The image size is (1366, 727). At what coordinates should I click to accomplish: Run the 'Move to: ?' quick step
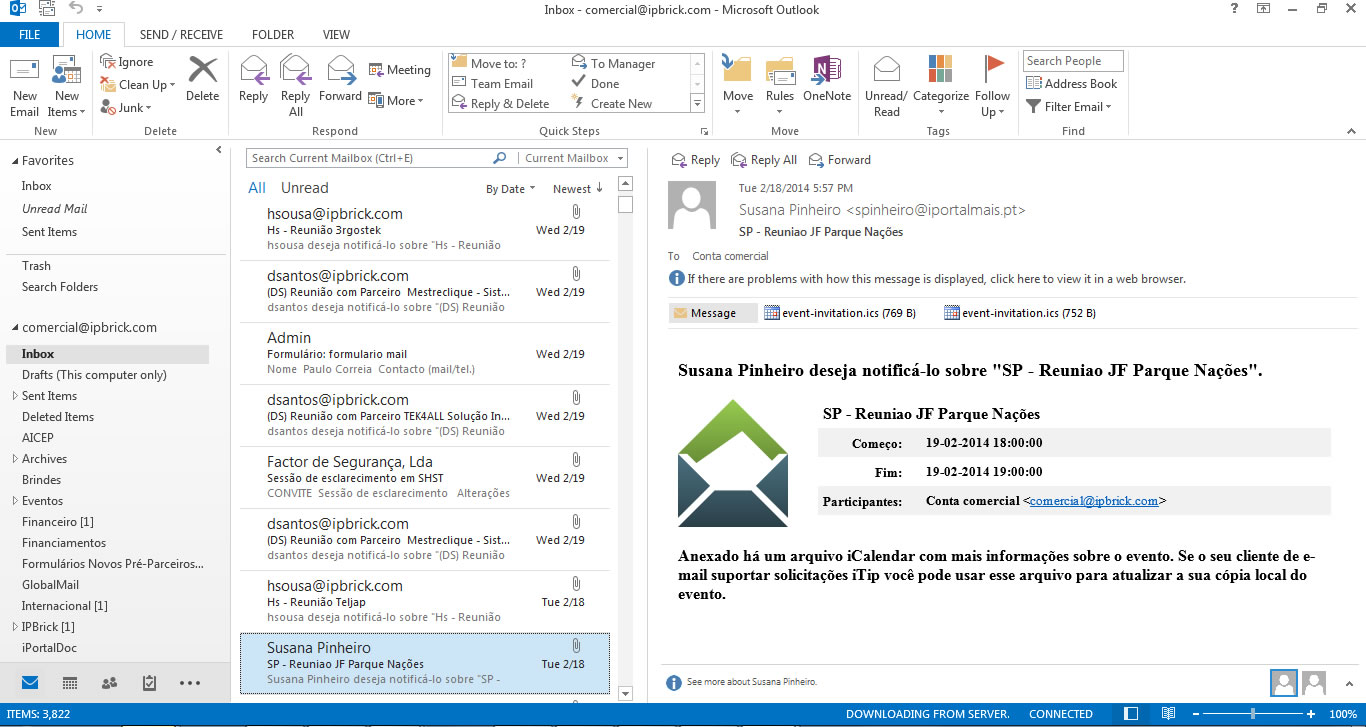(x=489, y=64)
